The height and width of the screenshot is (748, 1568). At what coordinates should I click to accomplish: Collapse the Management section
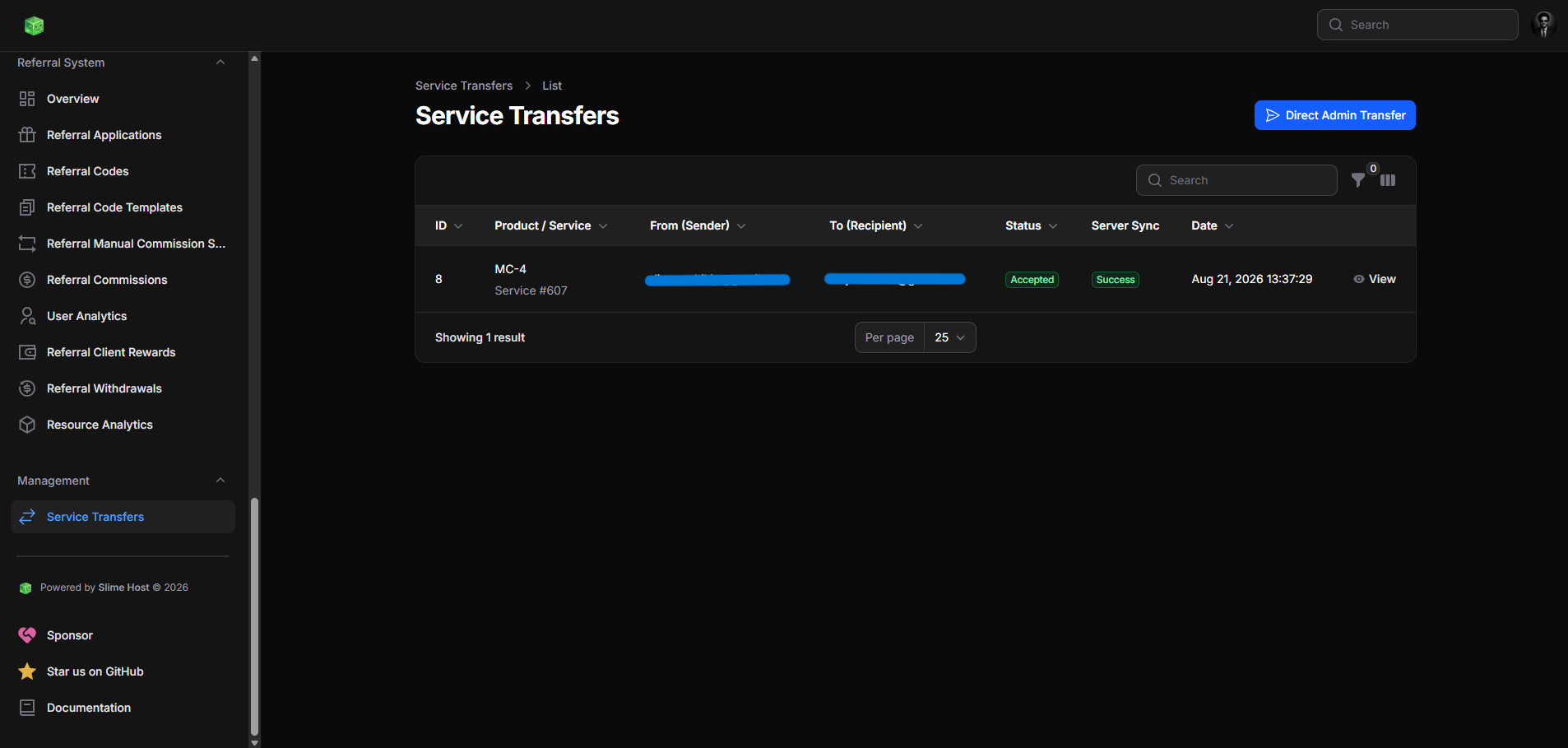tap(220, 481)
